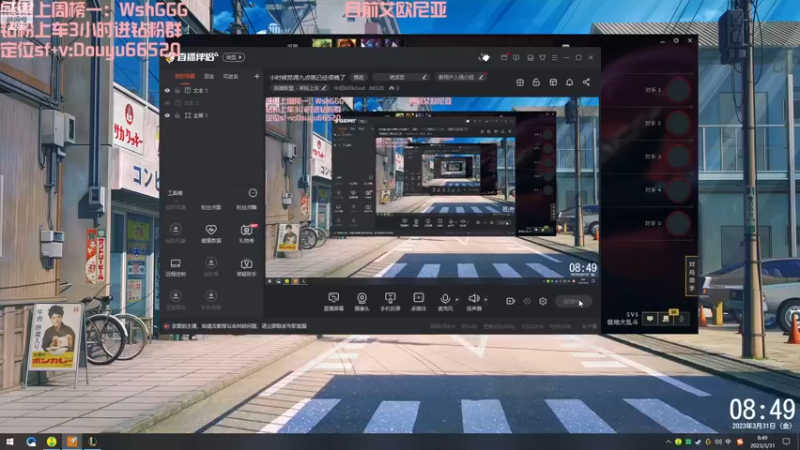
Task: Edit the 新用户入场介绍 field
Action: tap(460, 78)
